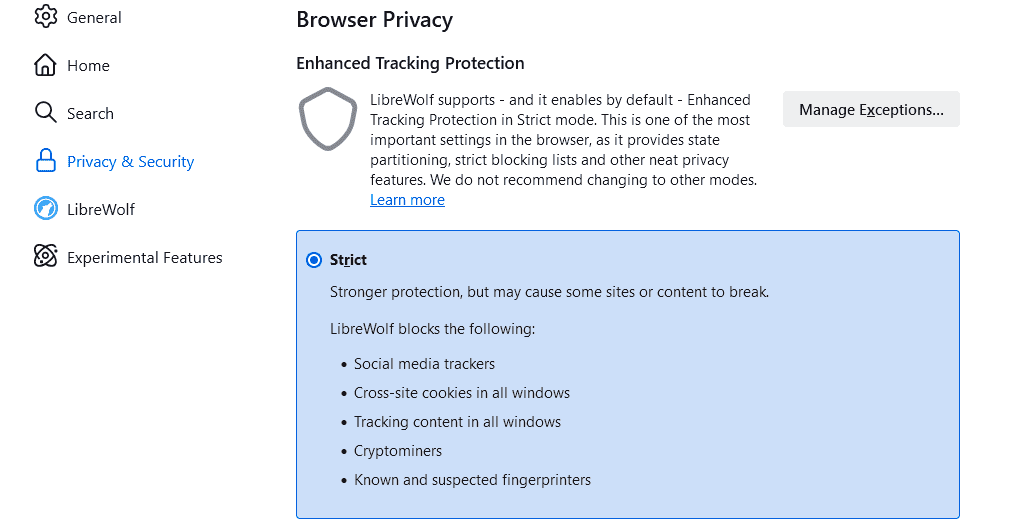Viewport: 1016px width, 520px height.
Task: Open the General settings category
Action: 94,17
